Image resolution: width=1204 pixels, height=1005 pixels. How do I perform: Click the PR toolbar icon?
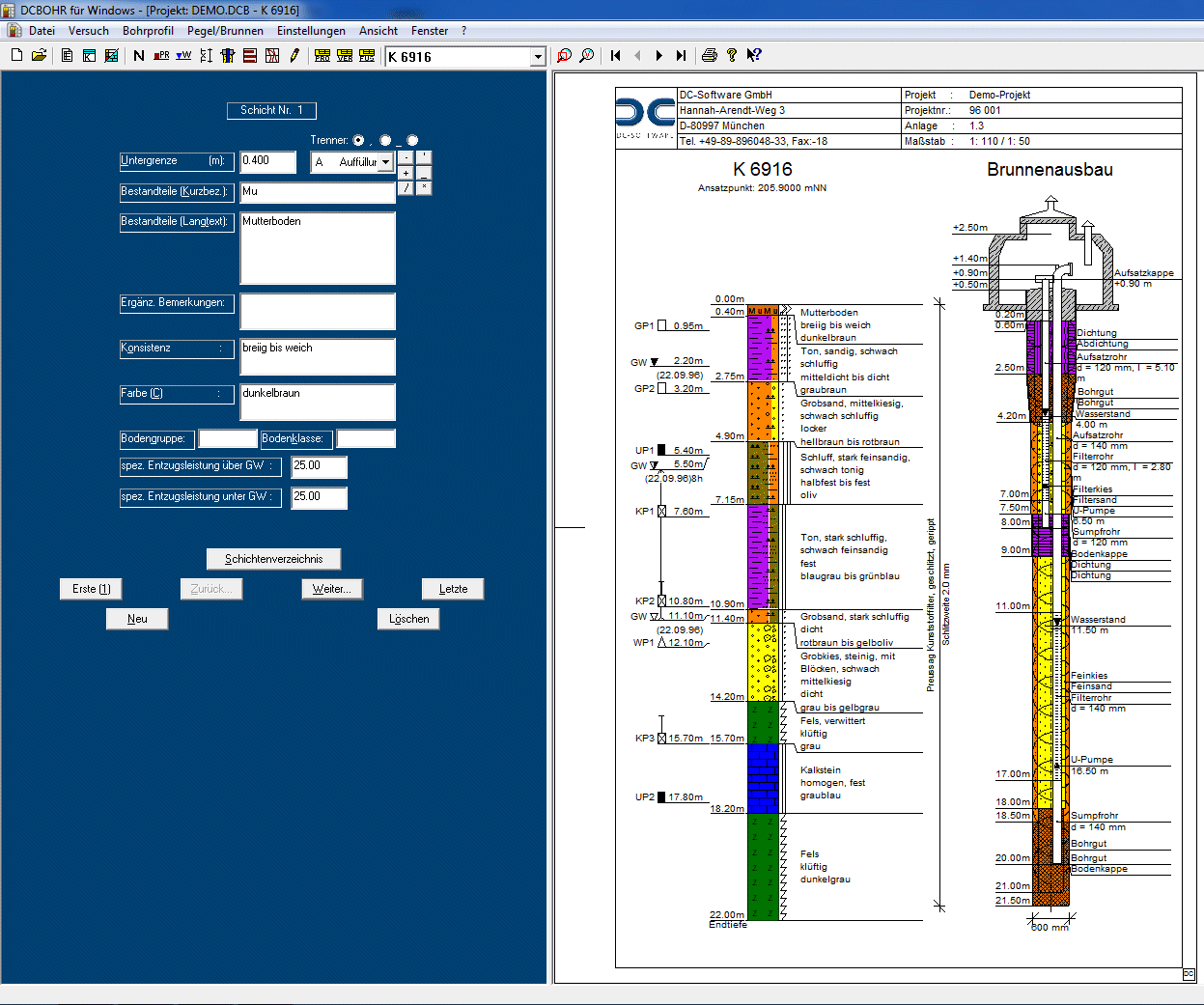click(x=161, y=56)
